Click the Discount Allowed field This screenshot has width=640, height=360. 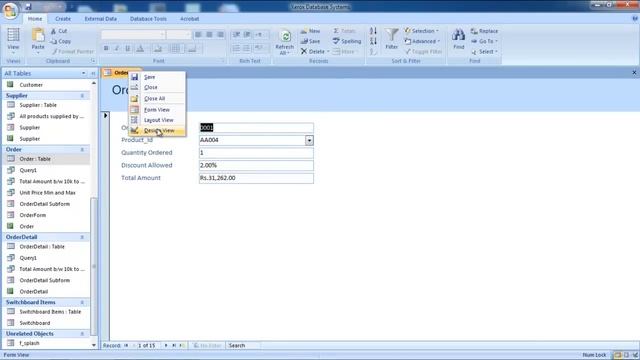coord(256,165)
